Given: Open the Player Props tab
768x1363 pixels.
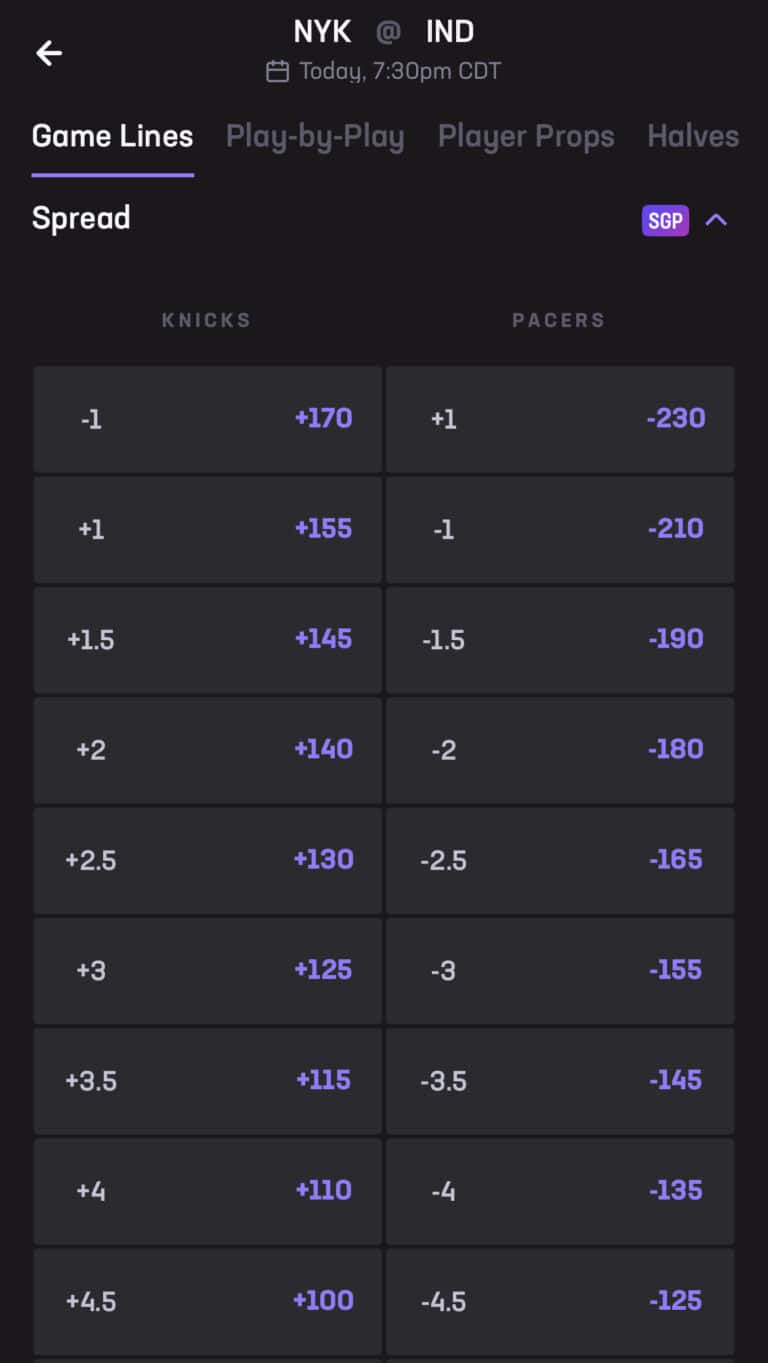Looking at the screenshot, I should tap(526, 136).
